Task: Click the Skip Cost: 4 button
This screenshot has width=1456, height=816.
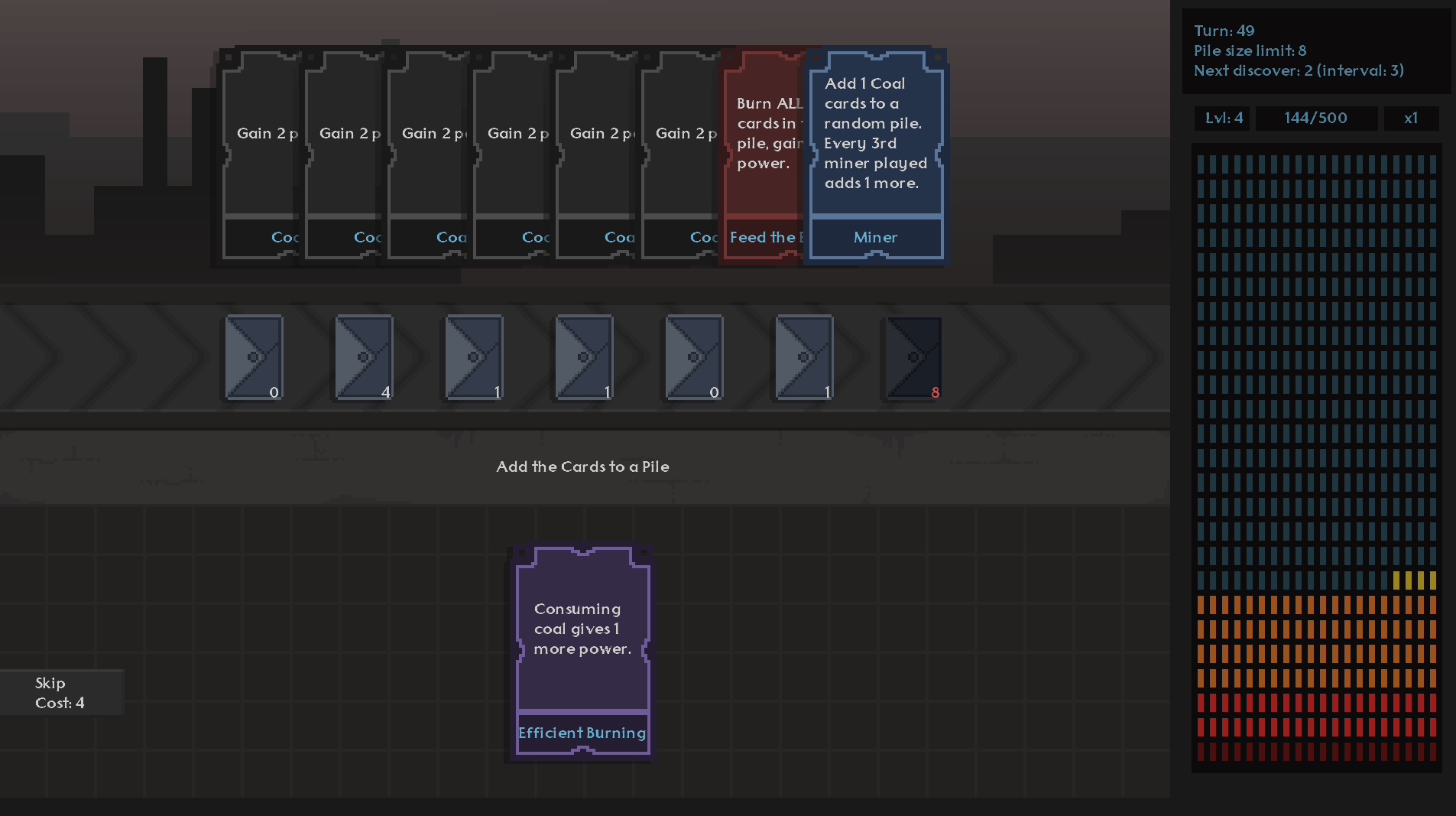Action: 61,693
